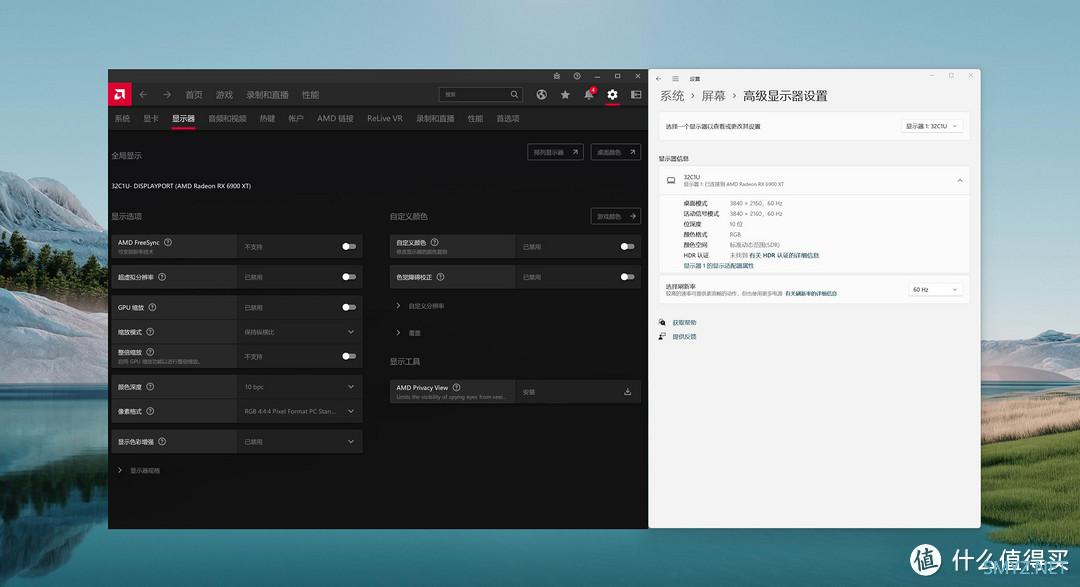Click the 桌面颜色 button
This screenshot has width=1080, height=587.
(x=616, y=152)
